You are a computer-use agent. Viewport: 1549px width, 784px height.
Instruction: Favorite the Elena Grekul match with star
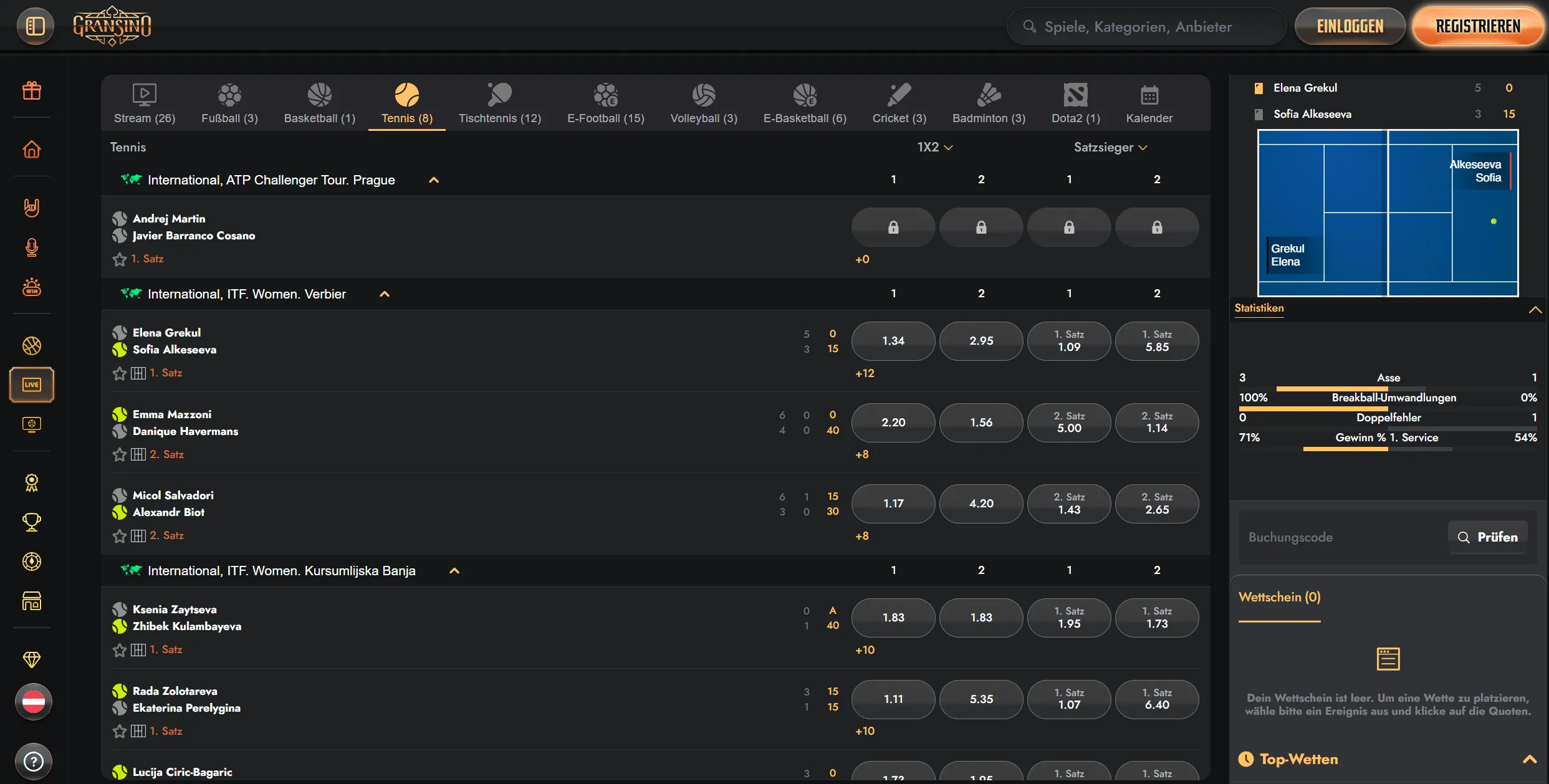120,373
